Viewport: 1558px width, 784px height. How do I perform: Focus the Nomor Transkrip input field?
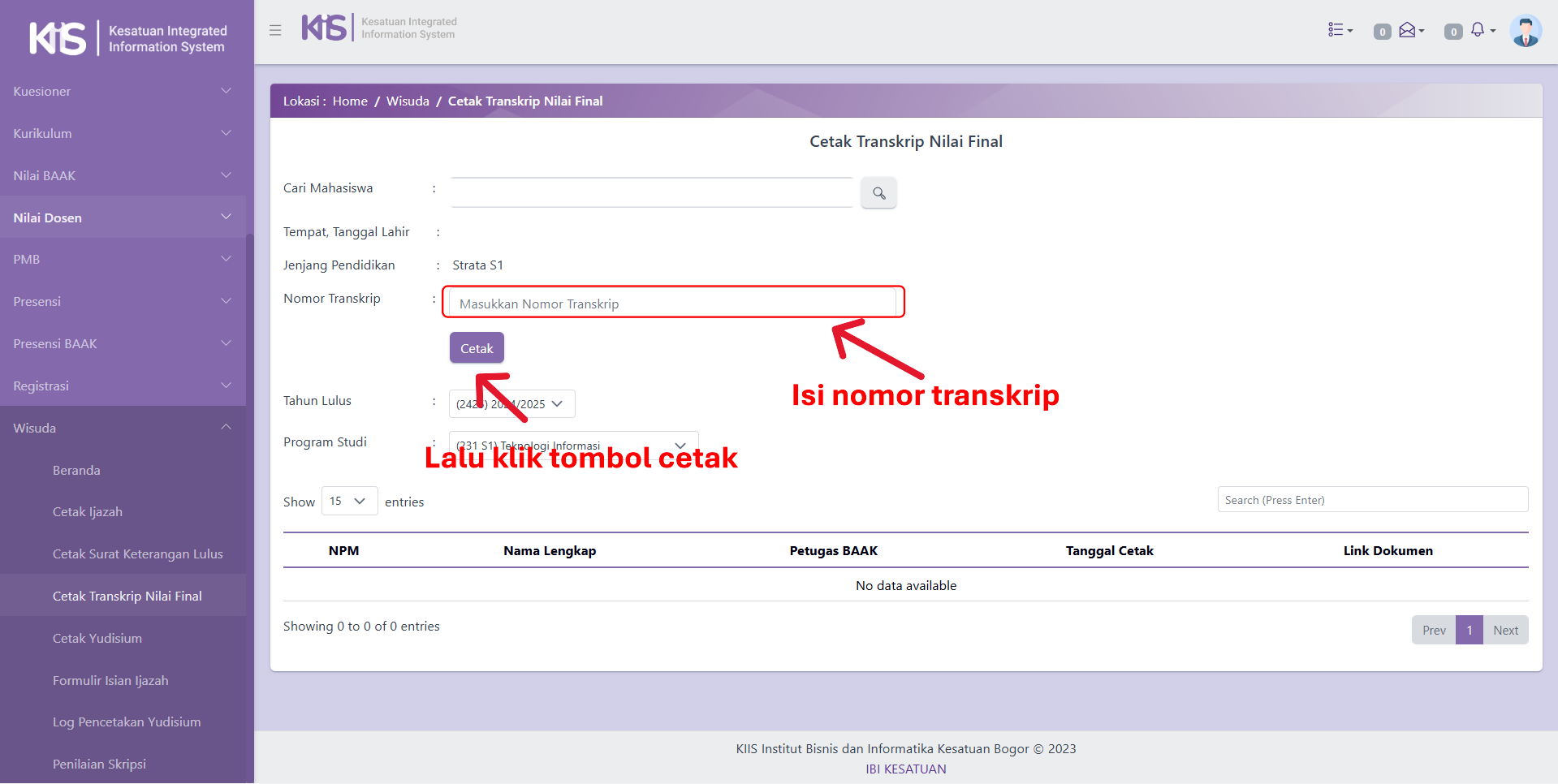tap(672, 304)
